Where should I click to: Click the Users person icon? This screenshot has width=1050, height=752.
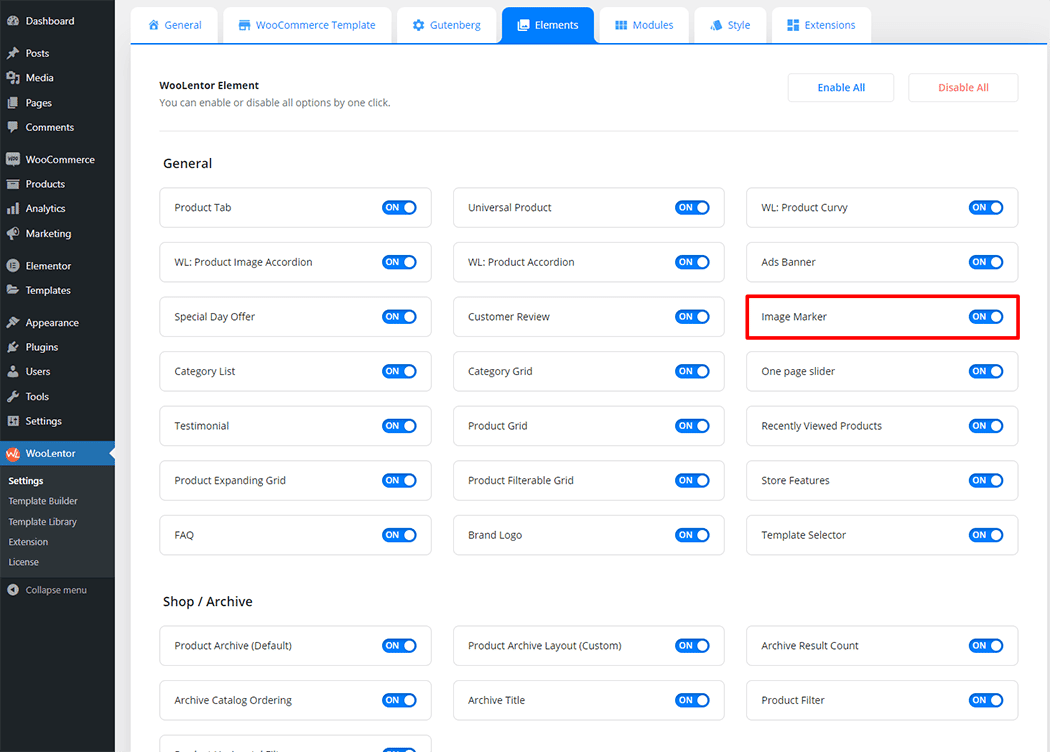coord(13,372)
